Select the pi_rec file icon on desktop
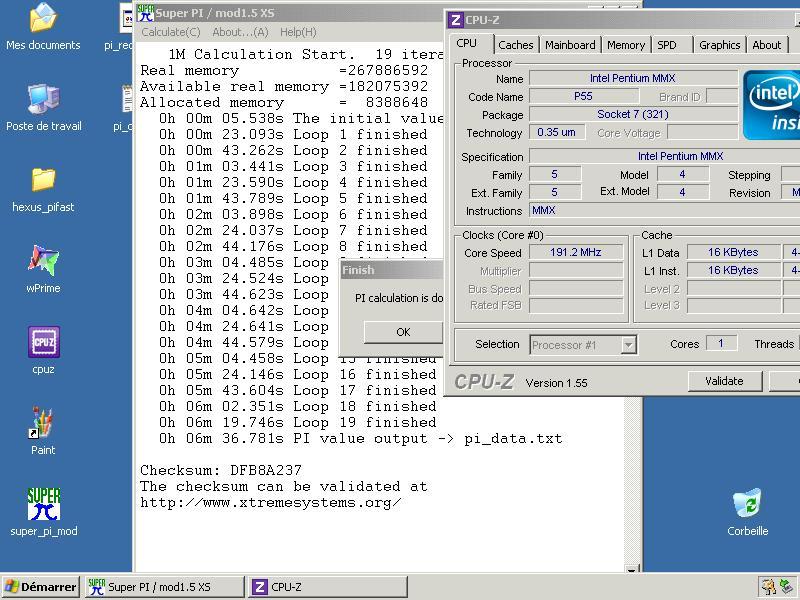800x600 pixels. click(x=126, y=18)
